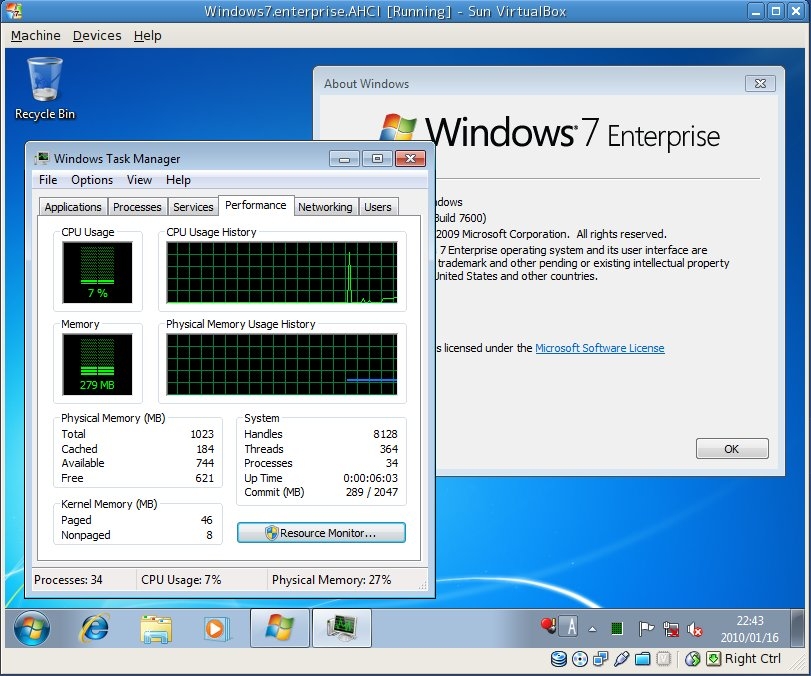This screenshot has width=811, height=676.
Task: Select the Performance tab
Action: point(256,205)
